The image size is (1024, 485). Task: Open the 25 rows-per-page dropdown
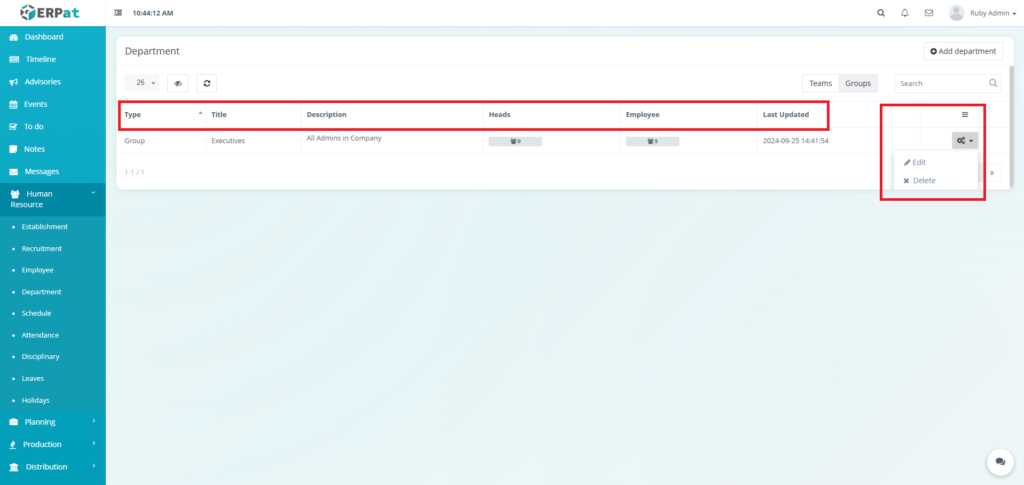[142, 83]
